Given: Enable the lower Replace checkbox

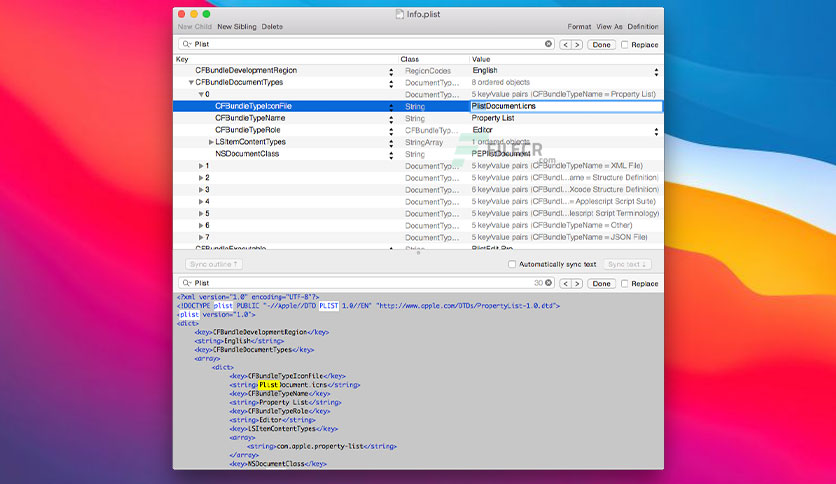Looking at the screenshot, I should (x=624, y=284).
